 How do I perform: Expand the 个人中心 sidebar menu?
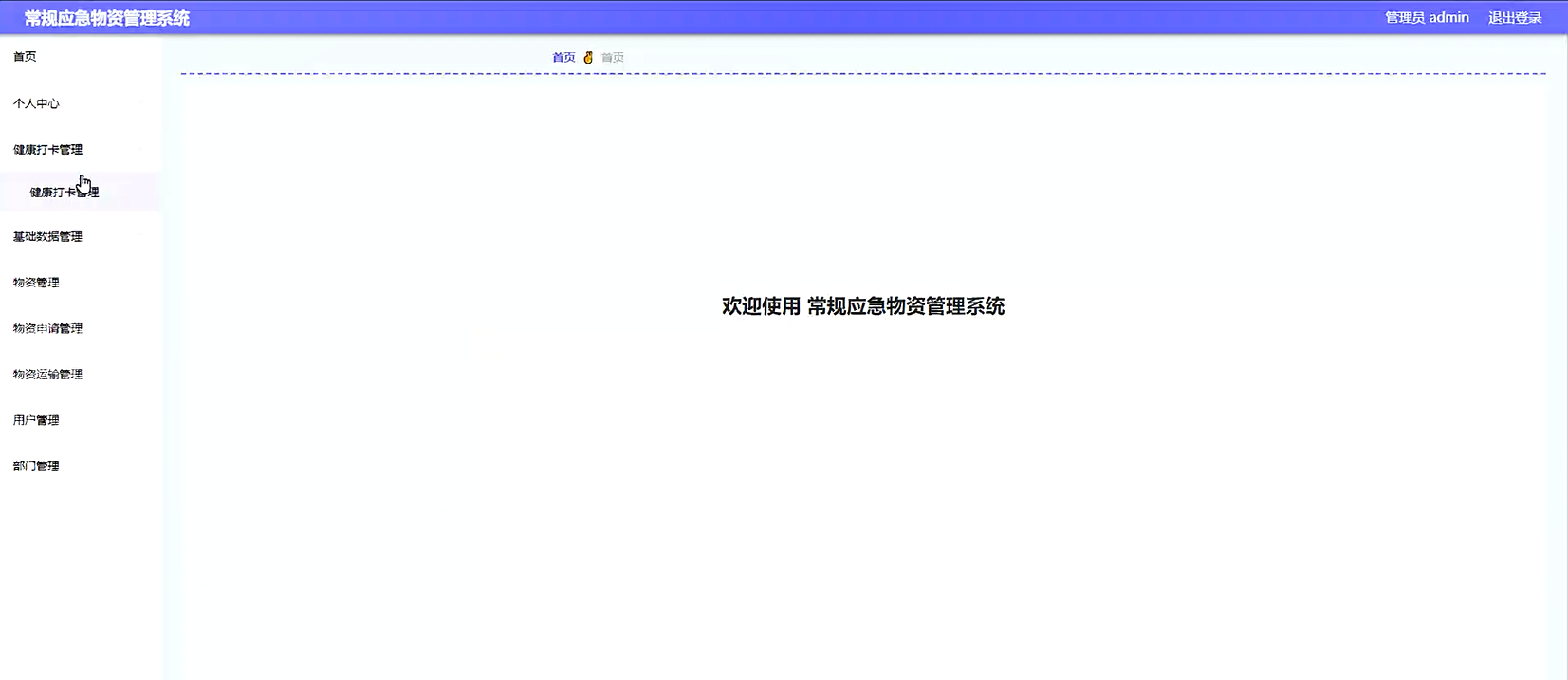pos(36,103)
